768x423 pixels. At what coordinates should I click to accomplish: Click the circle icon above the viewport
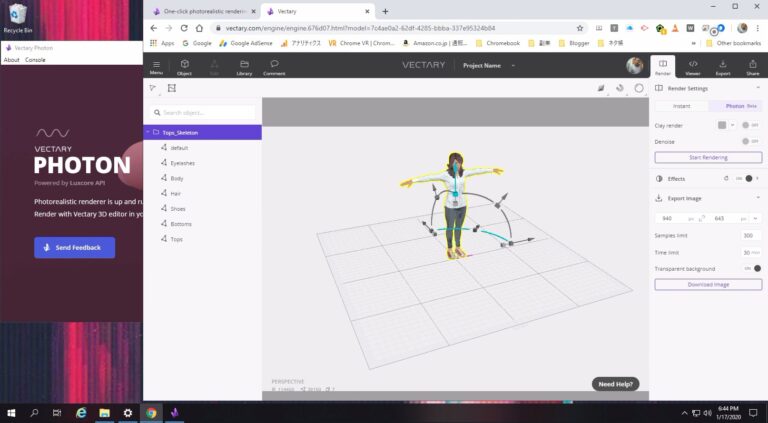point(639,88)
